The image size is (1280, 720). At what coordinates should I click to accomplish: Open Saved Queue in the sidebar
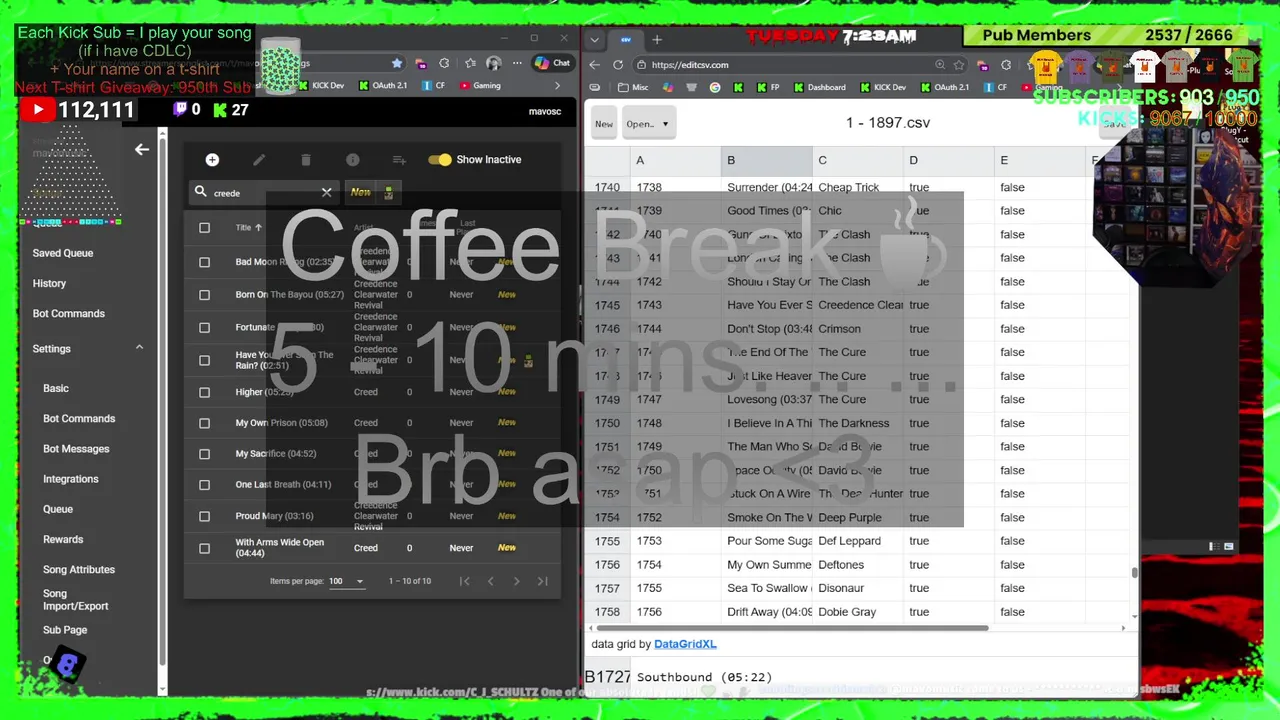coord(63,253)
